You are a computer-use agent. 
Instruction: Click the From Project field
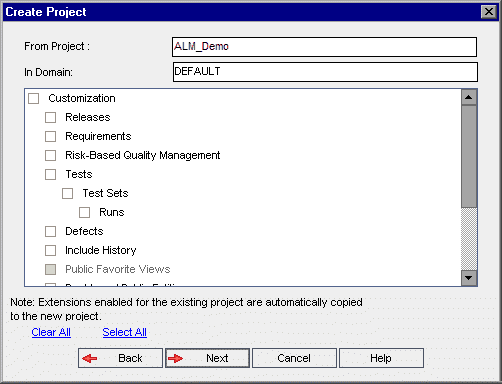(x=324, y=47)
